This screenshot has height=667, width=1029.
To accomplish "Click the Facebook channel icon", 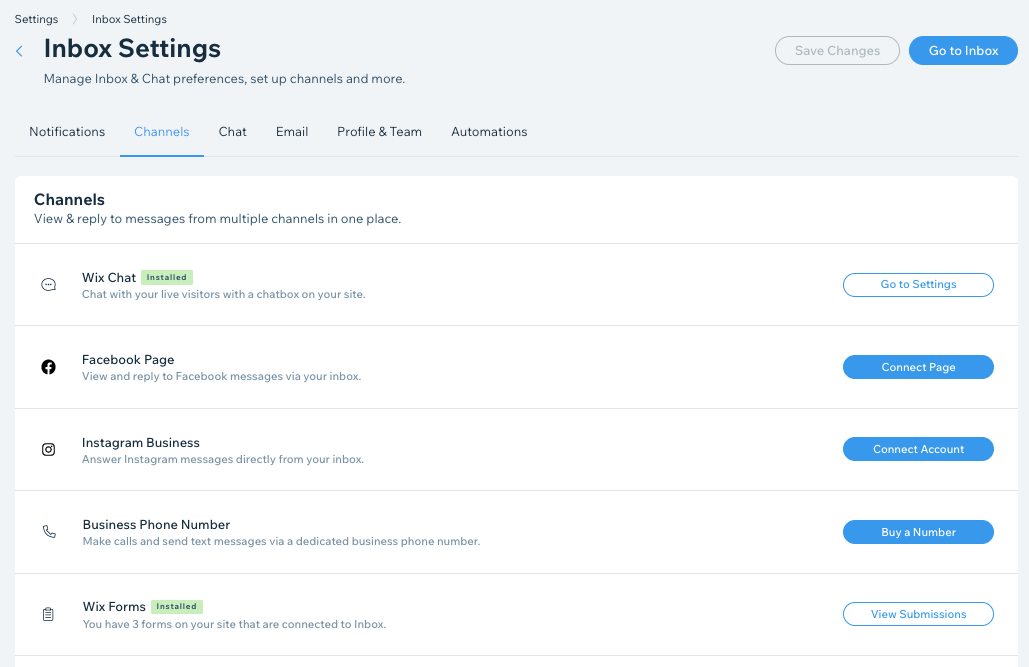I will (48, 366).
